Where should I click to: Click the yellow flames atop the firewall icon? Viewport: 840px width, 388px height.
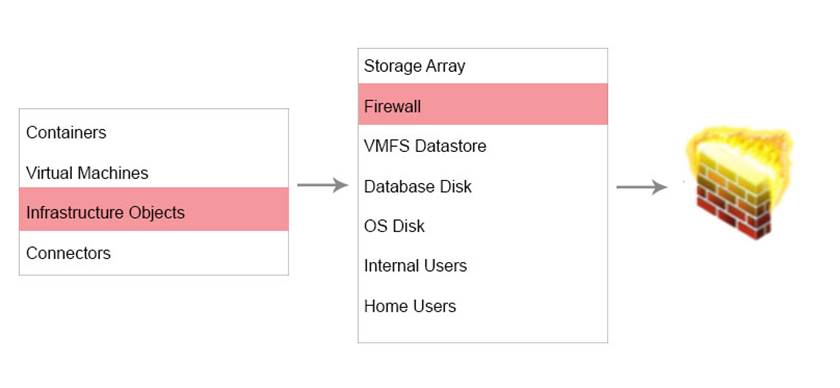coord(739,145)
